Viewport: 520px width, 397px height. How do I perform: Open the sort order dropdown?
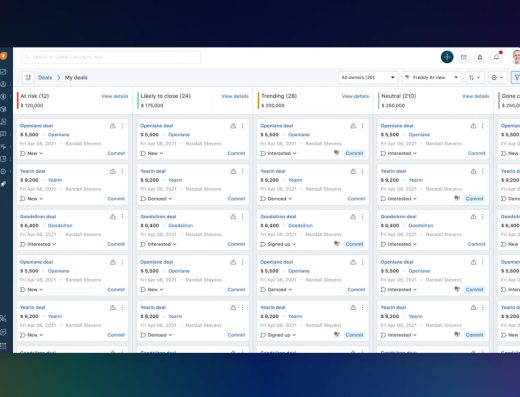point(474,77)
